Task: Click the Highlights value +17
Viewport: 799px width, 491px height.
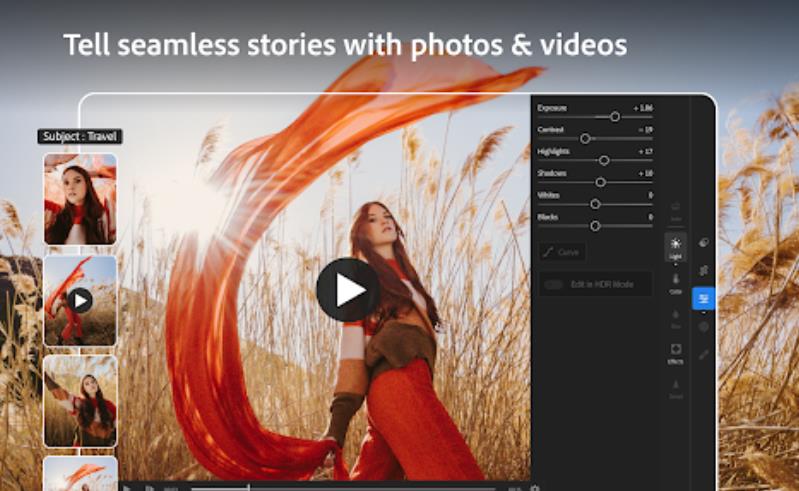Action: click(646, 151)
